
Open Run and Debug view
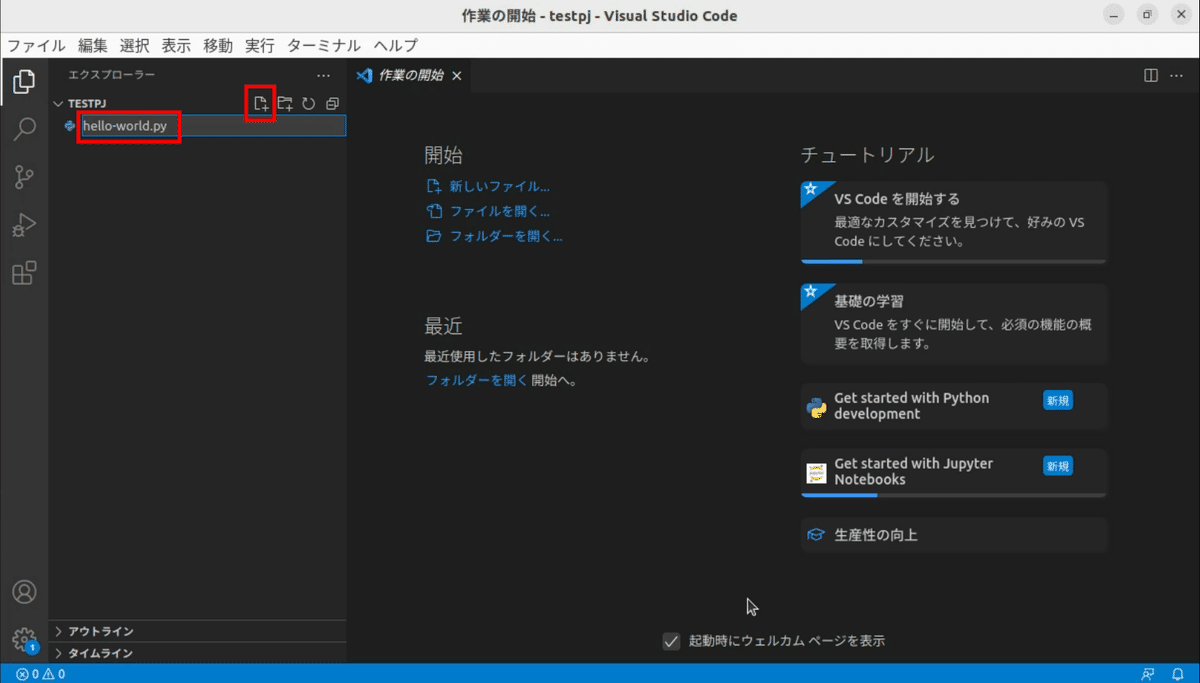(24, 226)
